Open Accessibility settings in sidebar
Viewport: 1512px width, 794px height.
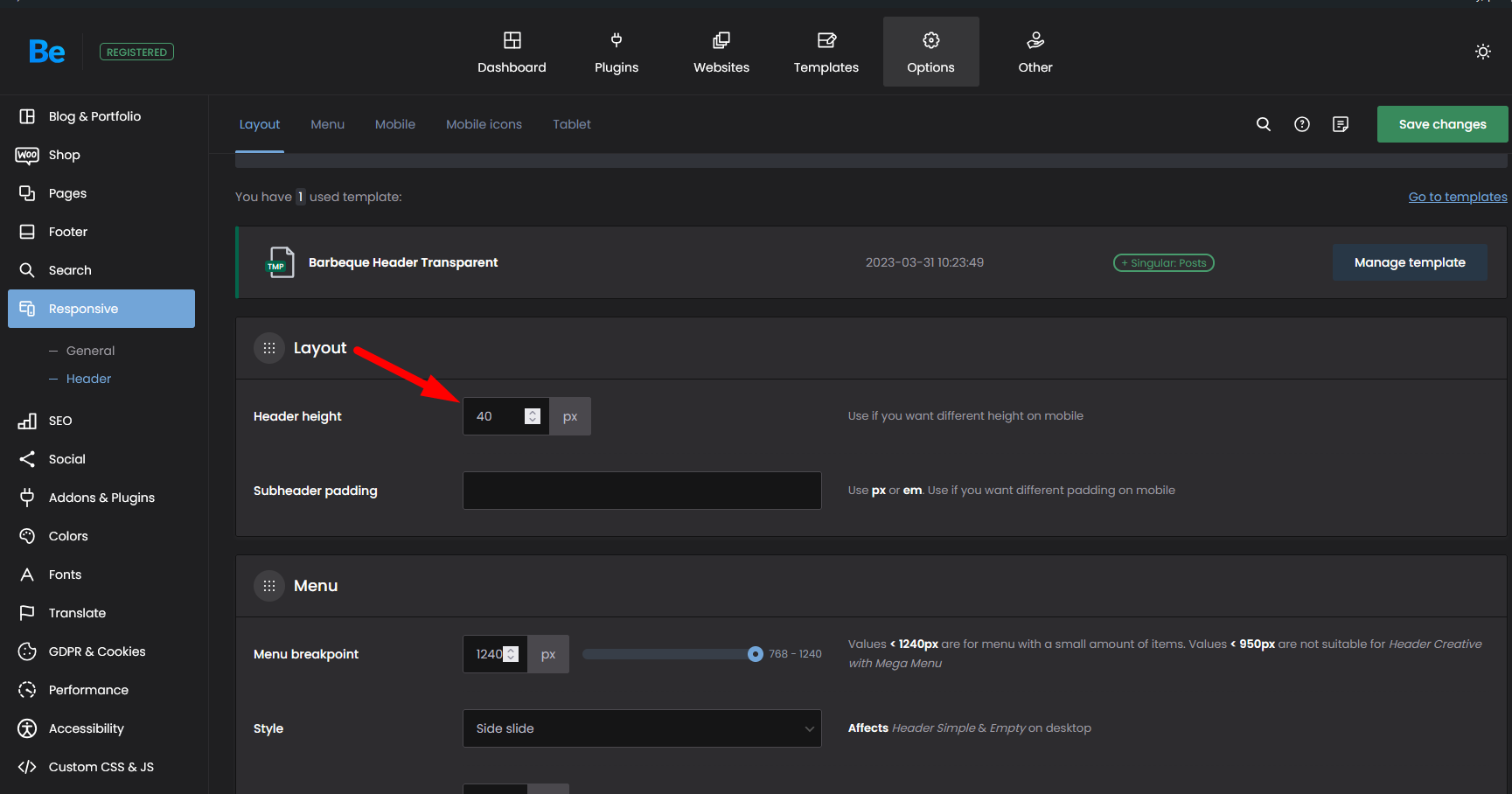point(101,728)
